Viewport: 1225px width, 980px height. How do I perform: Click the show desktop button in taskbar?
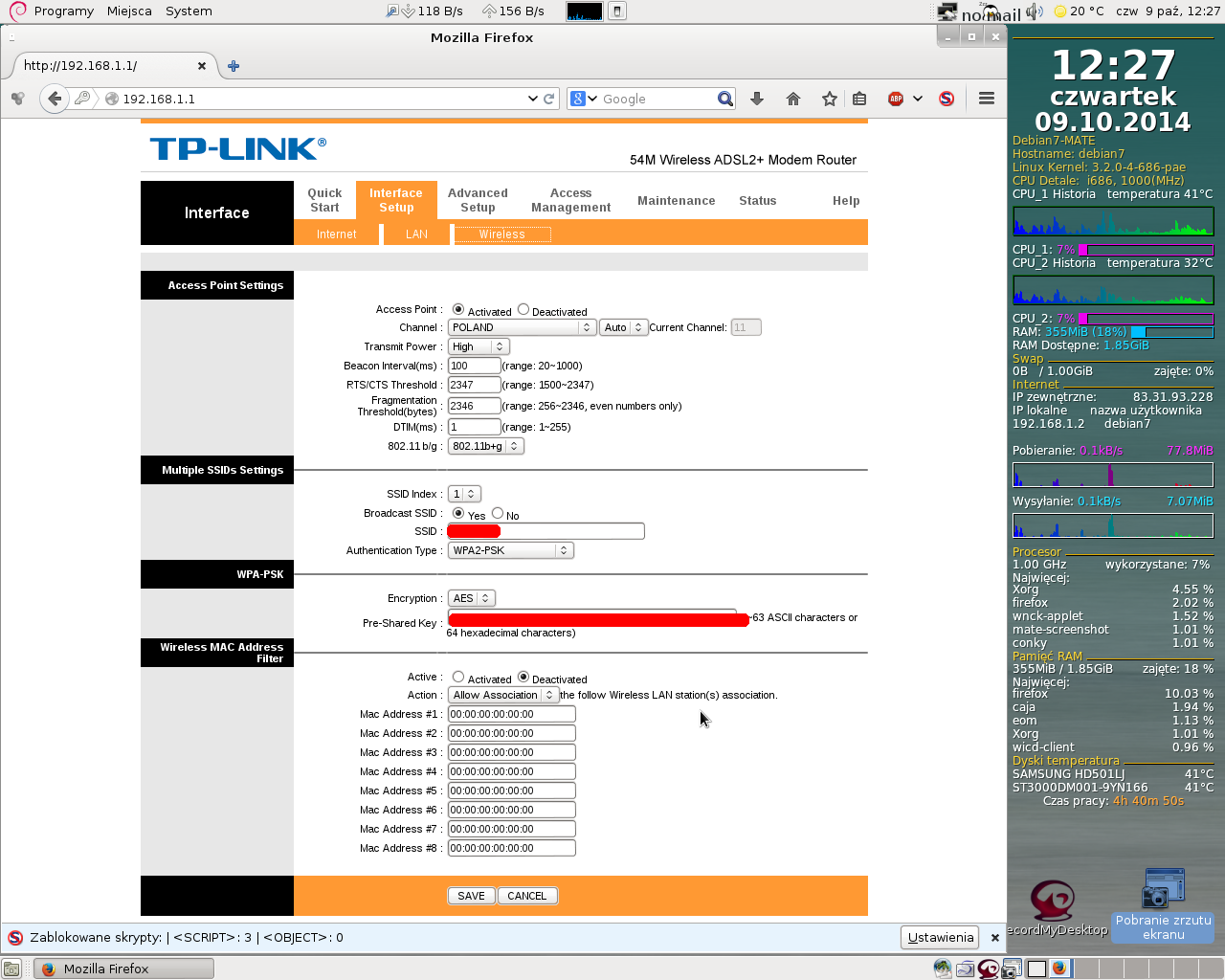[11, 969]
